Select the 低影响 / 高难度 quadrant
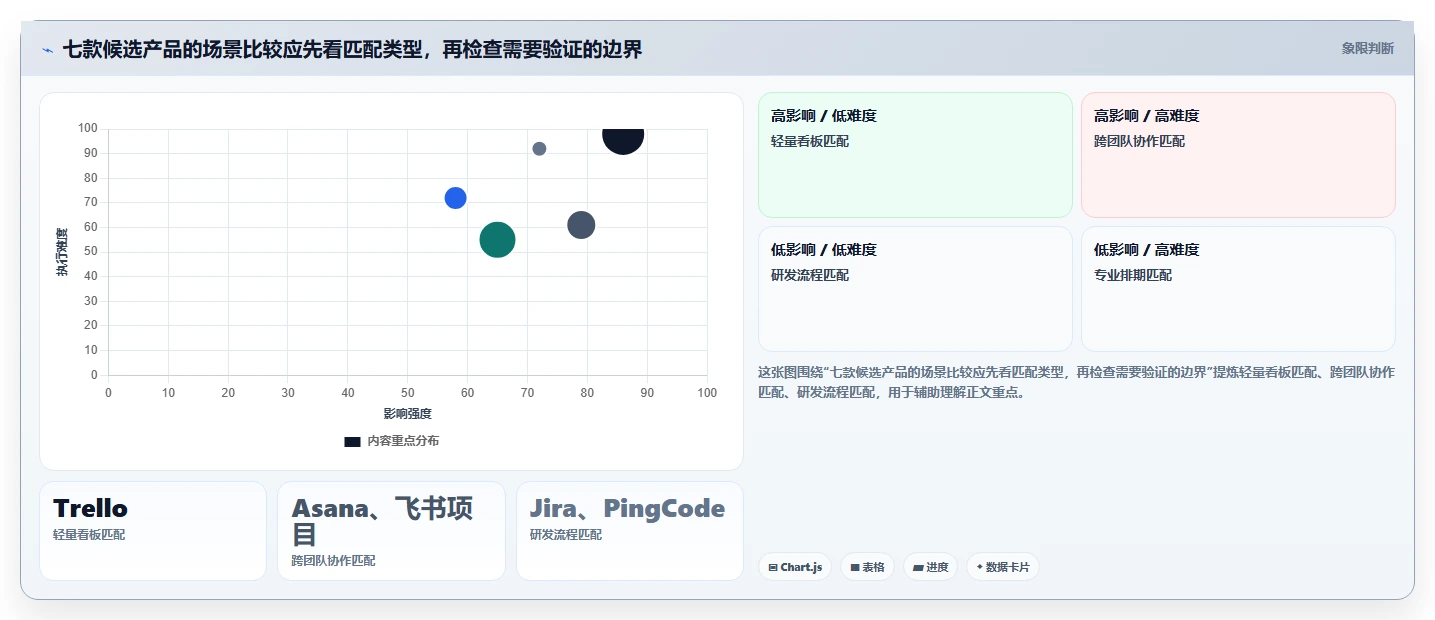The height and width of the screenshot is (620, 1435). pos(1238,289)
